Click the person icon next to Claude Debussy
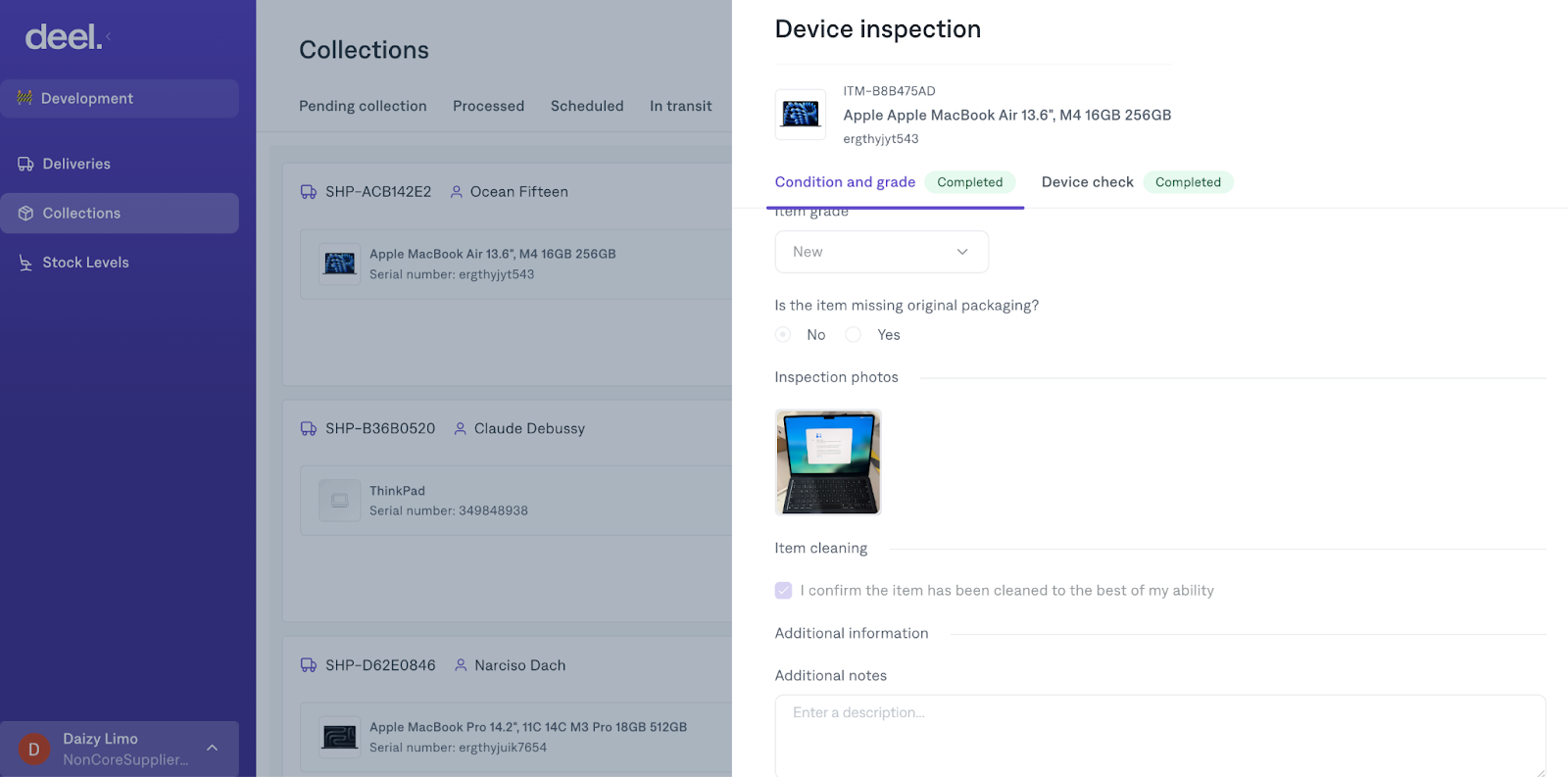This screenshot has height=777, width=1568. [460, 429]
